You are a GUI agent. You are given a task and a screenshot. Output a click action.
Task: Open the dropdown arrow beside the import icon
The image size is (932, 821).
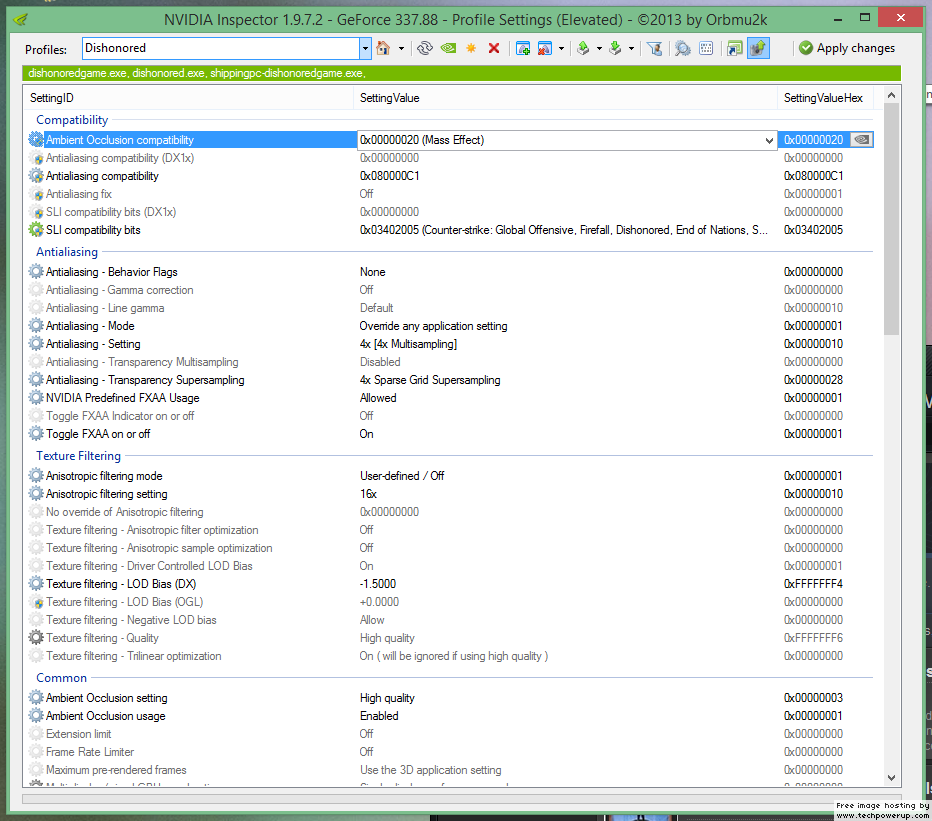click(x=631, y=48)
